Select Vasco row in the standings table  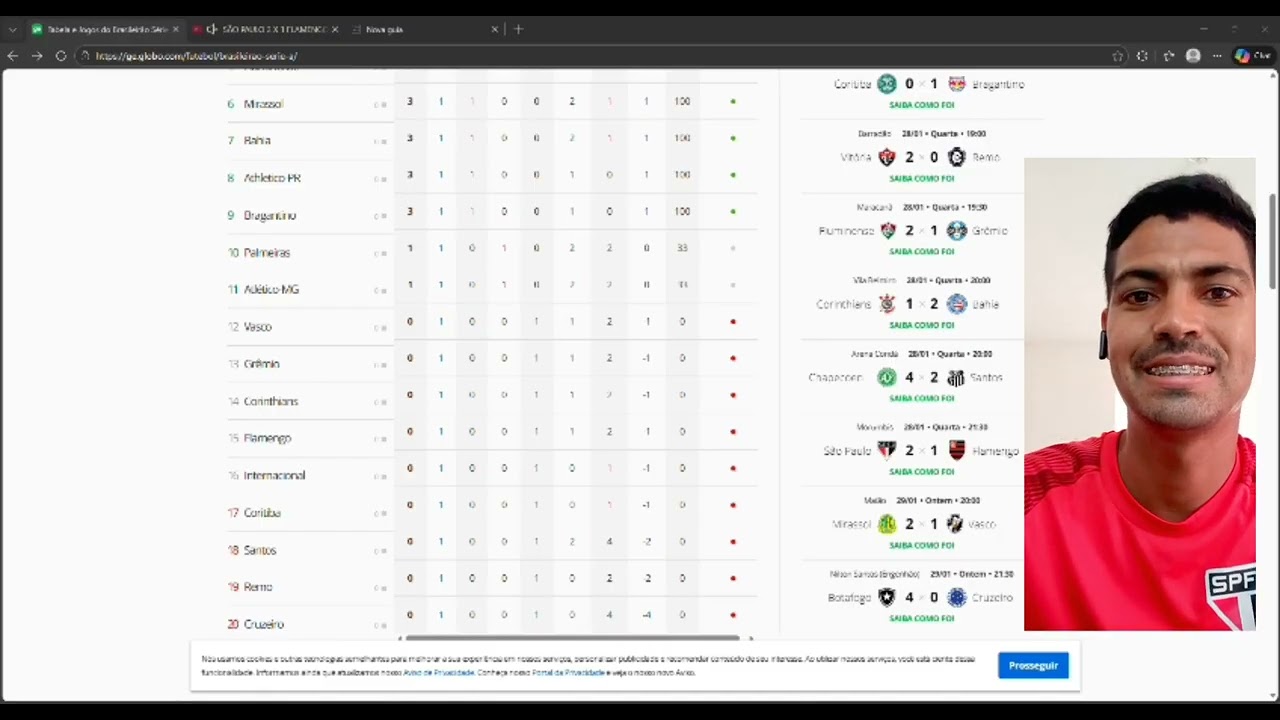tap(490, 326)
